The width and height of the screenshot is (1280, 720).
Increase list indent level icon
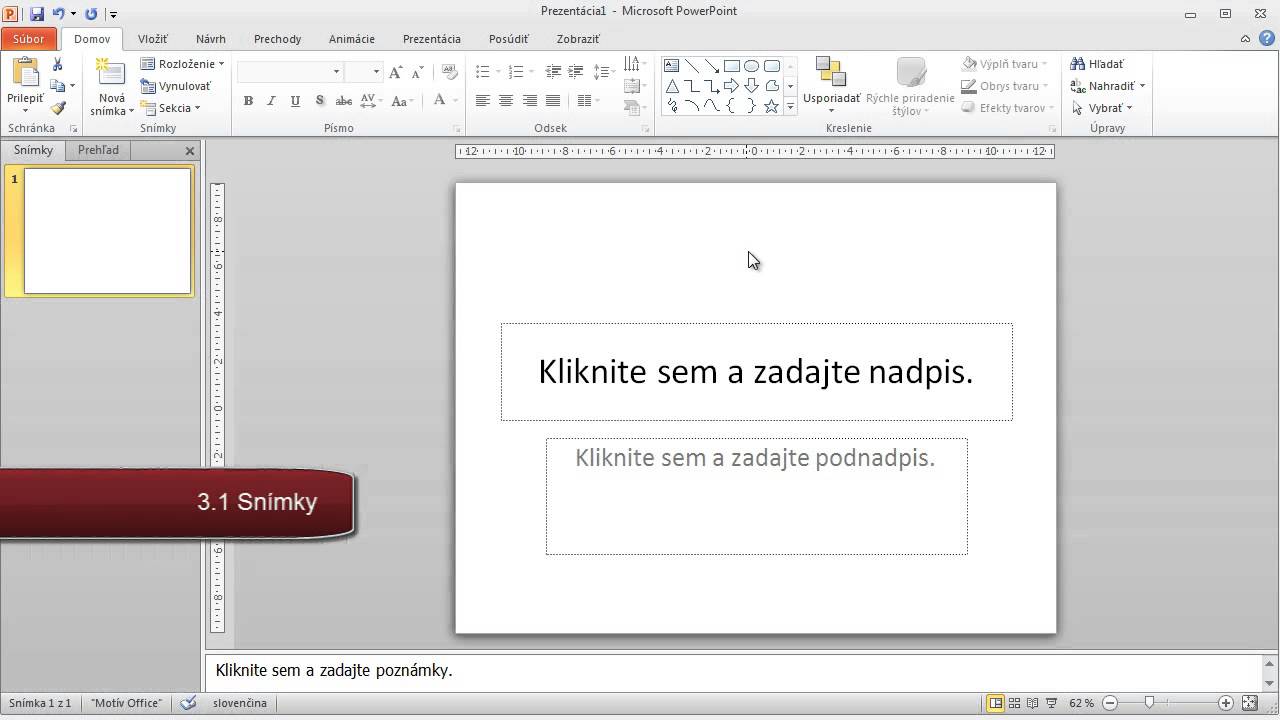coord(576,72)
